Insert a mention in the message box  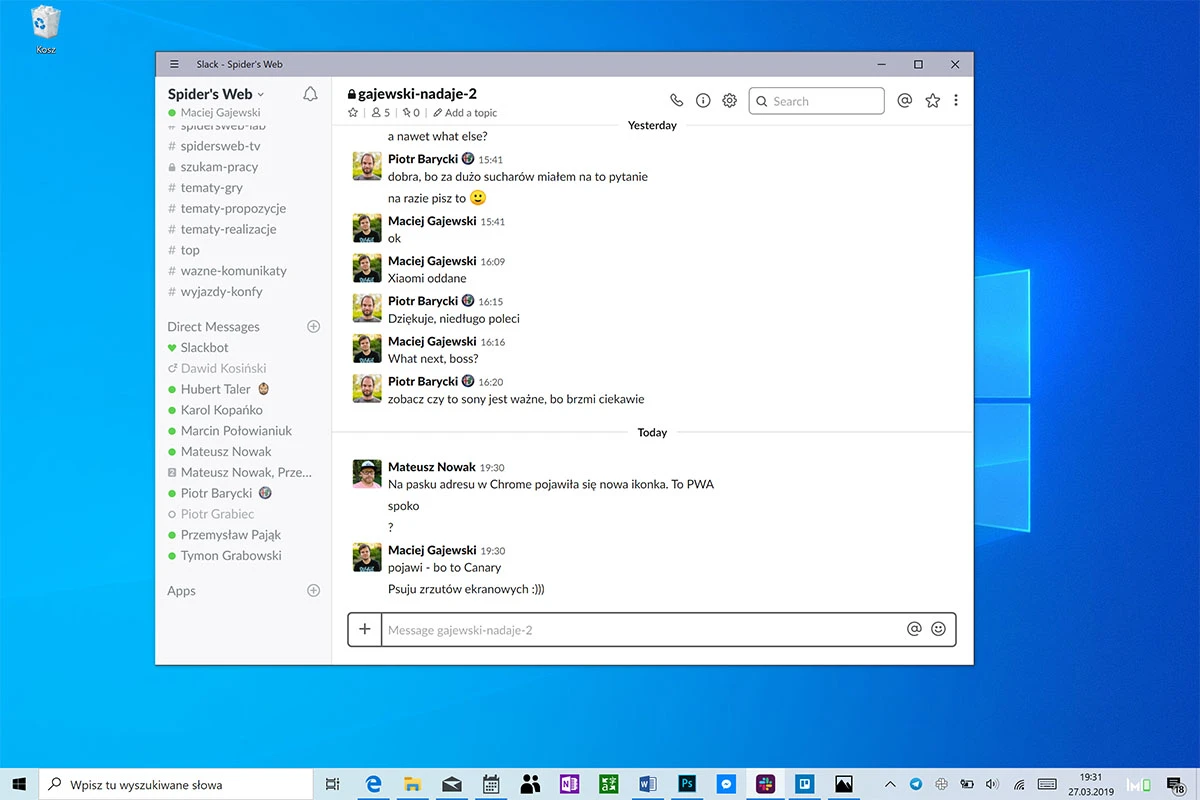coord(914,629)
